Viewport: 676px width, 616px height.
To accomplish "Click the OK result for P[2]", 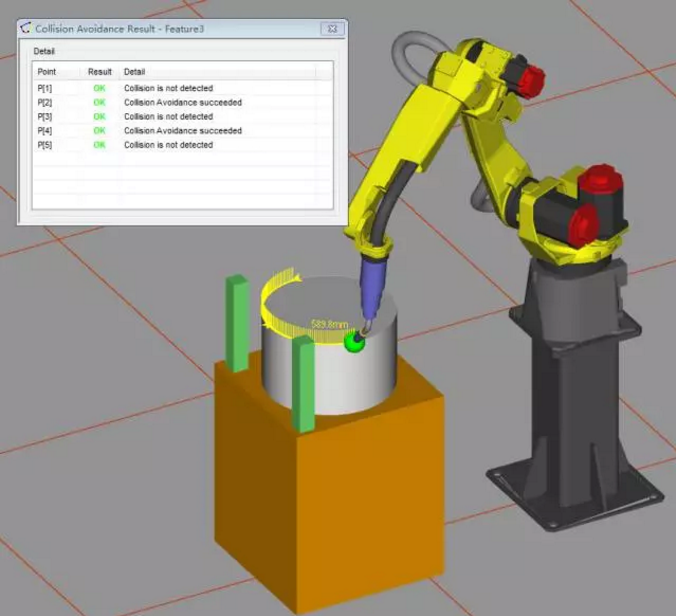I will coord(99,102).
